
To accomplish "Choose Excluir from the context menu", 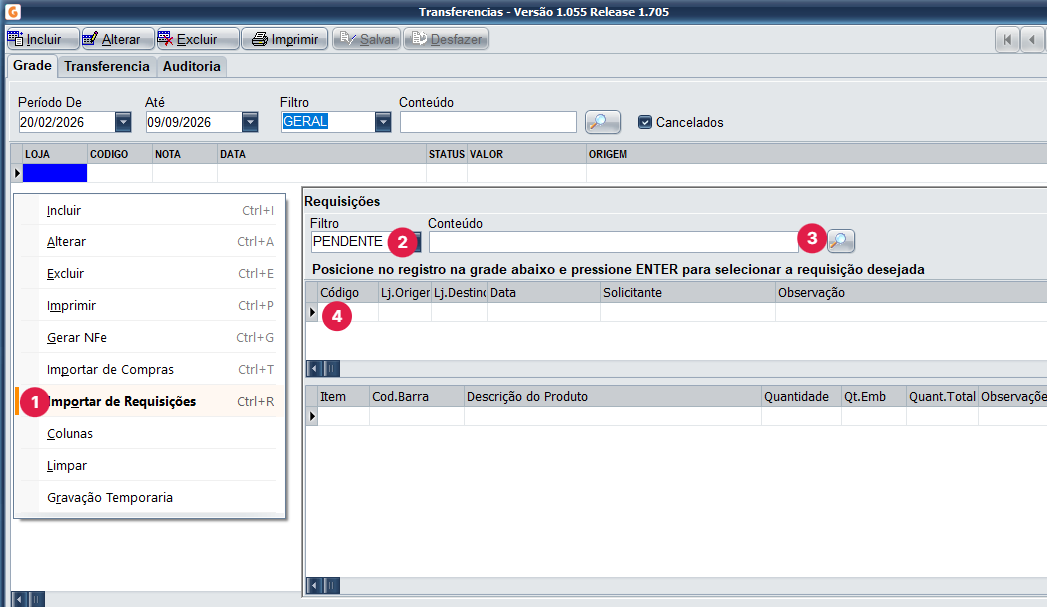I will click(x=150, y=274).
